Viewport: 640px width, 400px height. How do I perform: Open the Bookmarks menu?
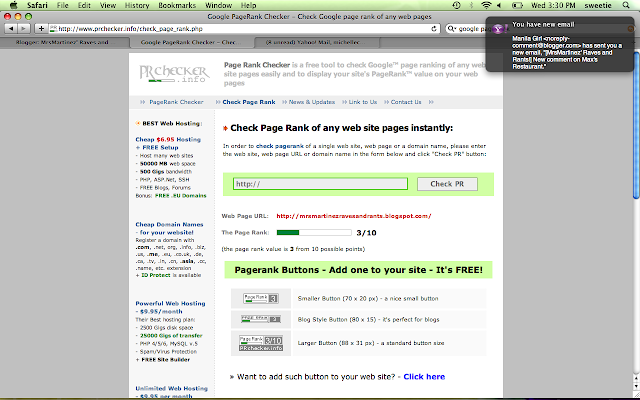177,5
